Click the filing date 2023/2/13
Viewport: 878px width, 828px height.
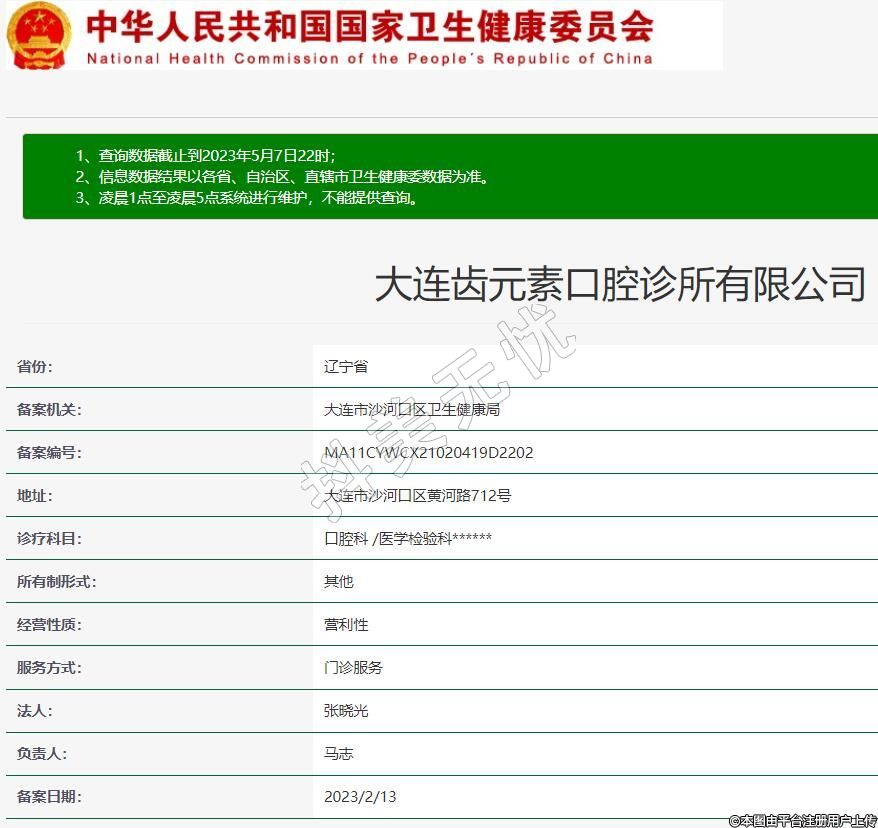(x=360, y=796)
